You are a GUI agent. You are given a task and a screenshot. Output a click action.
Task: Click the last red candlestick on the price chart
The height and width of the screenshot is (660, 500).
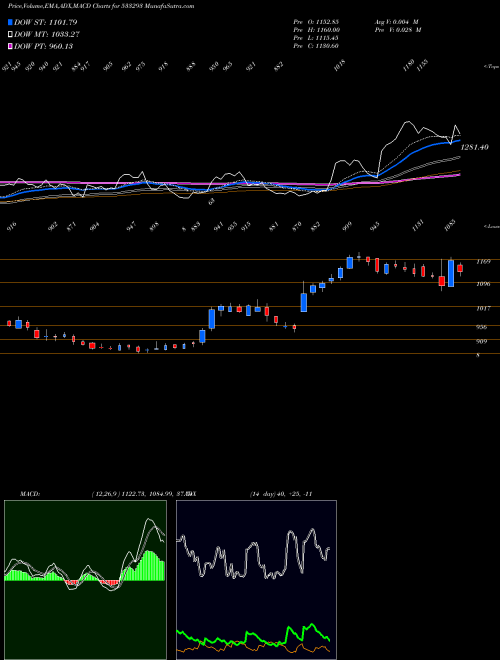[x=460, y=269]
